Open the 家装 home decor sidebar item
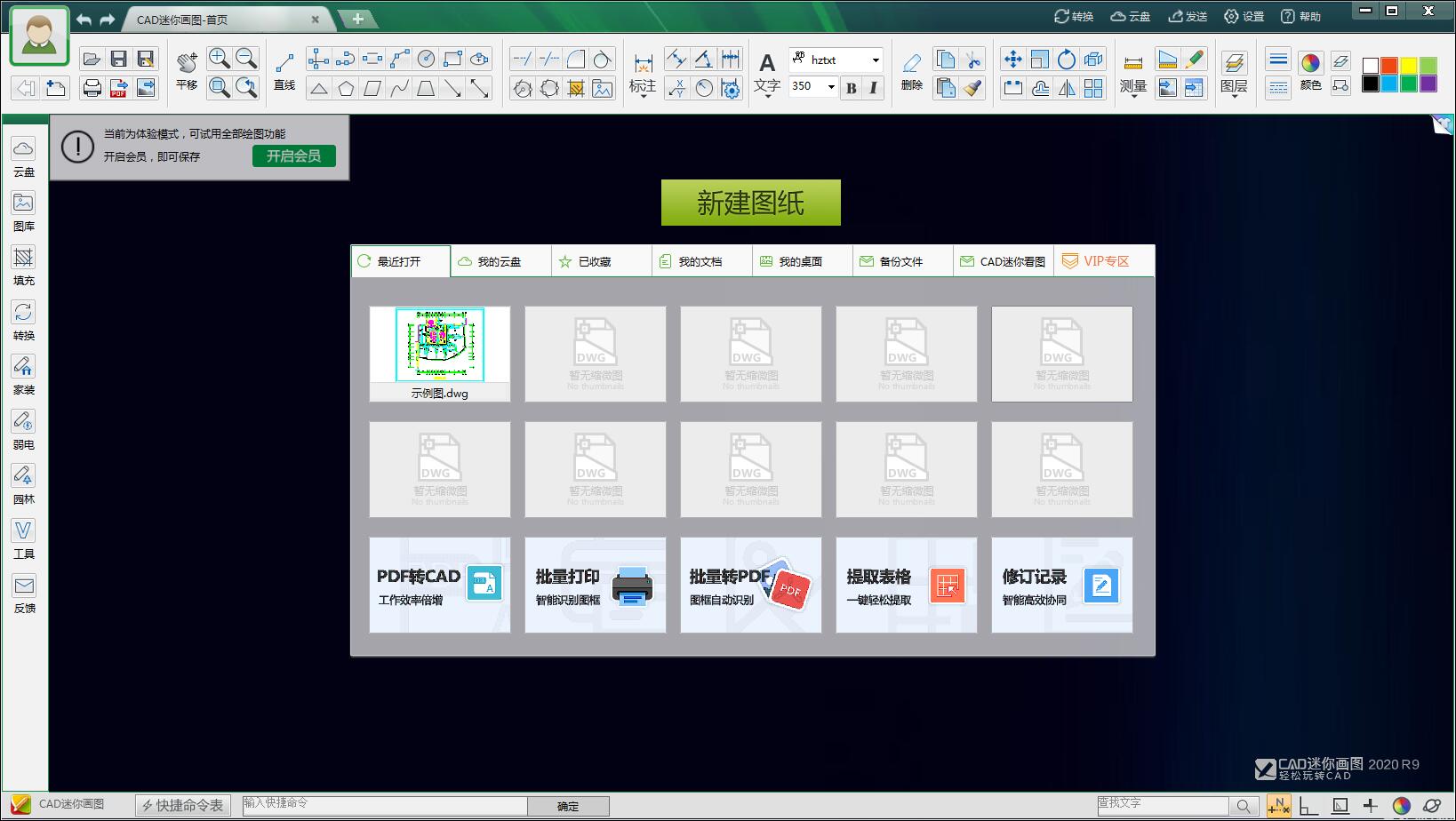The height and width of the screenshot is (821, 1456). [24, 375]
